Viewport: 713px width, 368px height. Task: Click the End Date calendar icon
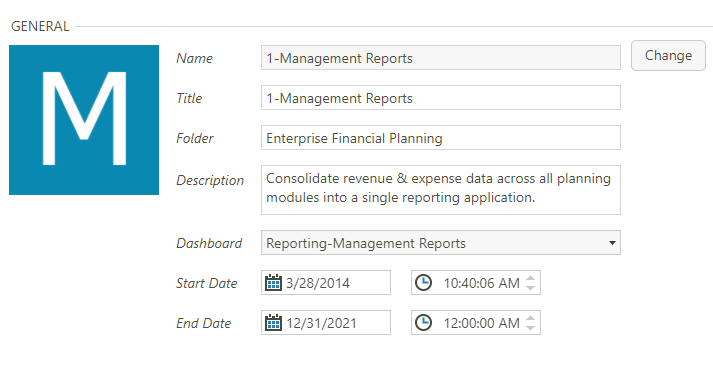[273, 323]
